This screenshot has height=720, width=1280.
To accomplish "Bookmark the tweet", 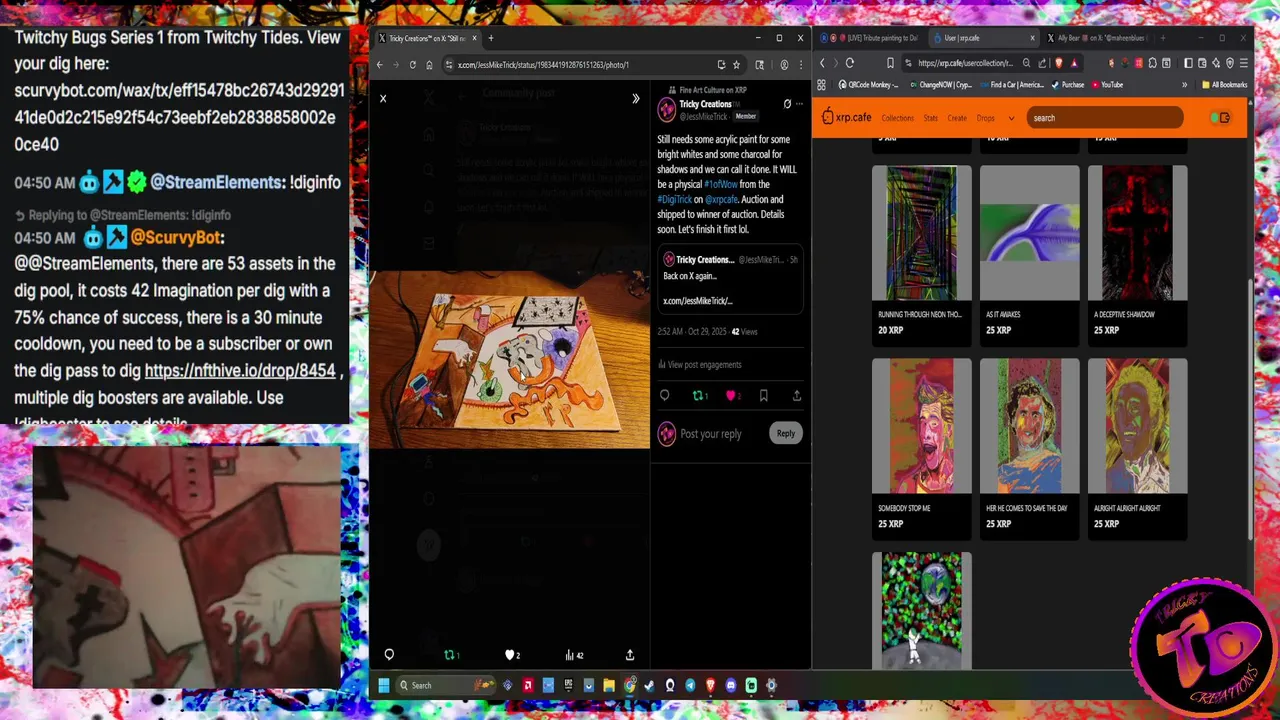I will [763, 396].
